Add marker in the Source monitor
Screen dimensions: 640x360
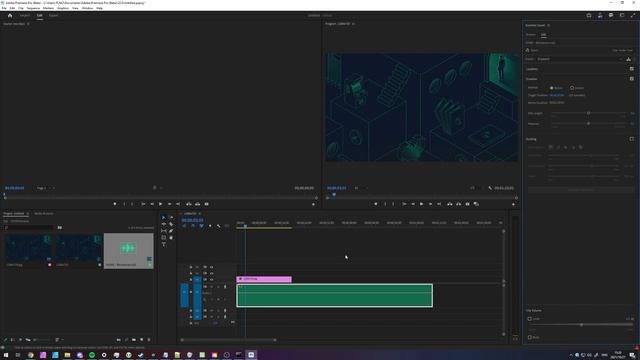(115, 204)
